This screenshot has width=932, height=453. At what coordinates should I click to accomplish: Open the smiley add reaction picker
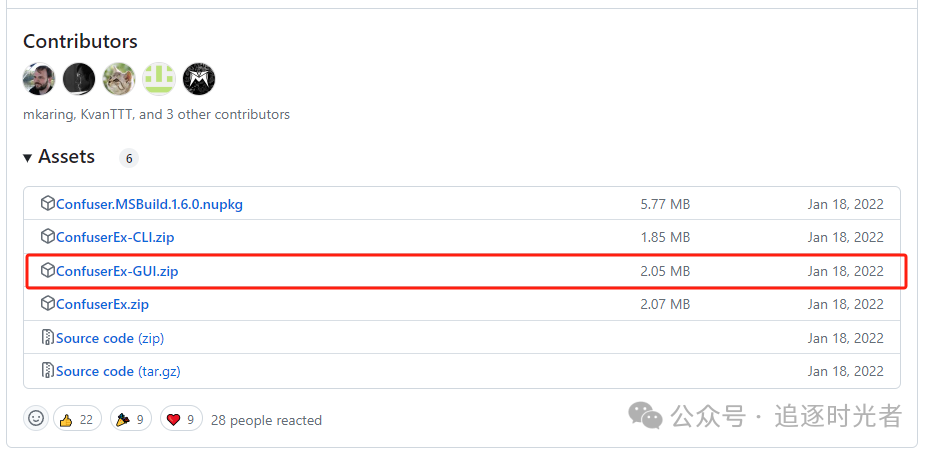click(36, 419)
